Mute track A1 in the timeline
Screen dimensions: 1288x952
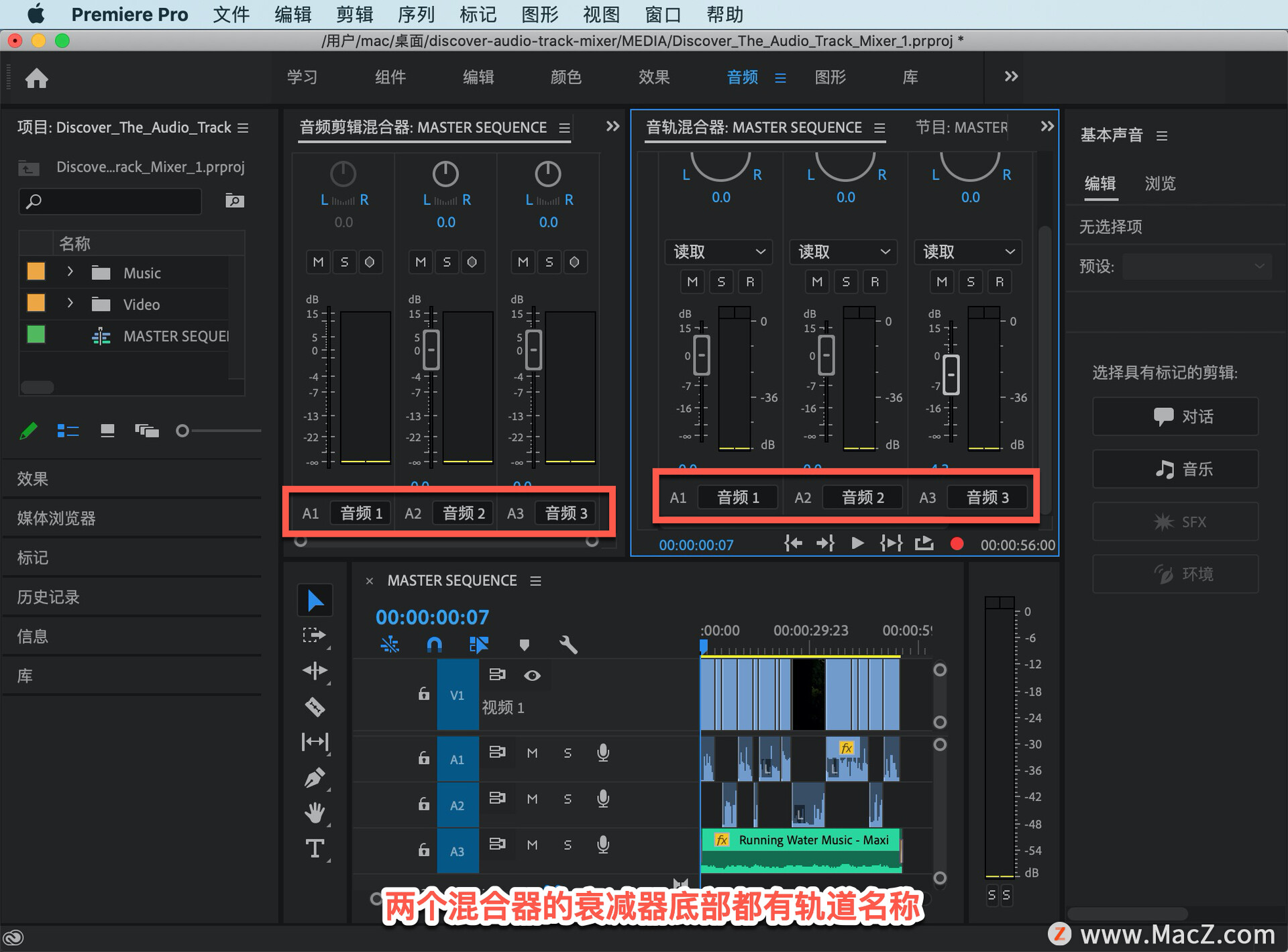(x=532, y=753)
